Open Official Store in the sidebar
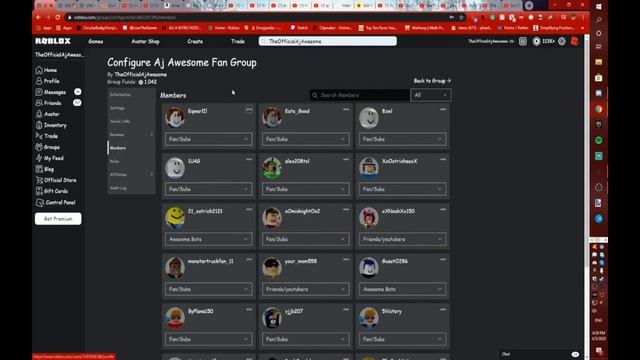640x360 pixels. pyautogui.click(x=56, y=180)
